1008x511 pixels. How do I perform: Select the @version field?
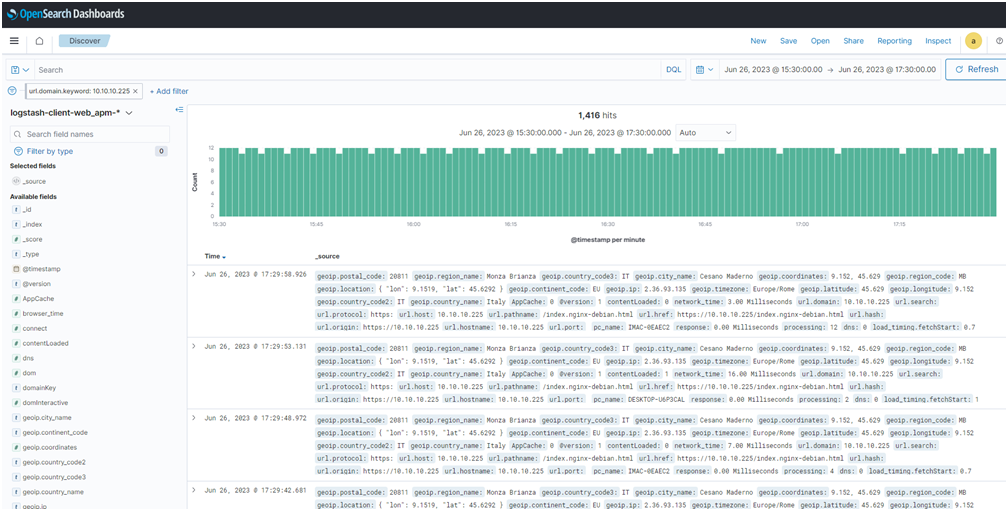37,283
